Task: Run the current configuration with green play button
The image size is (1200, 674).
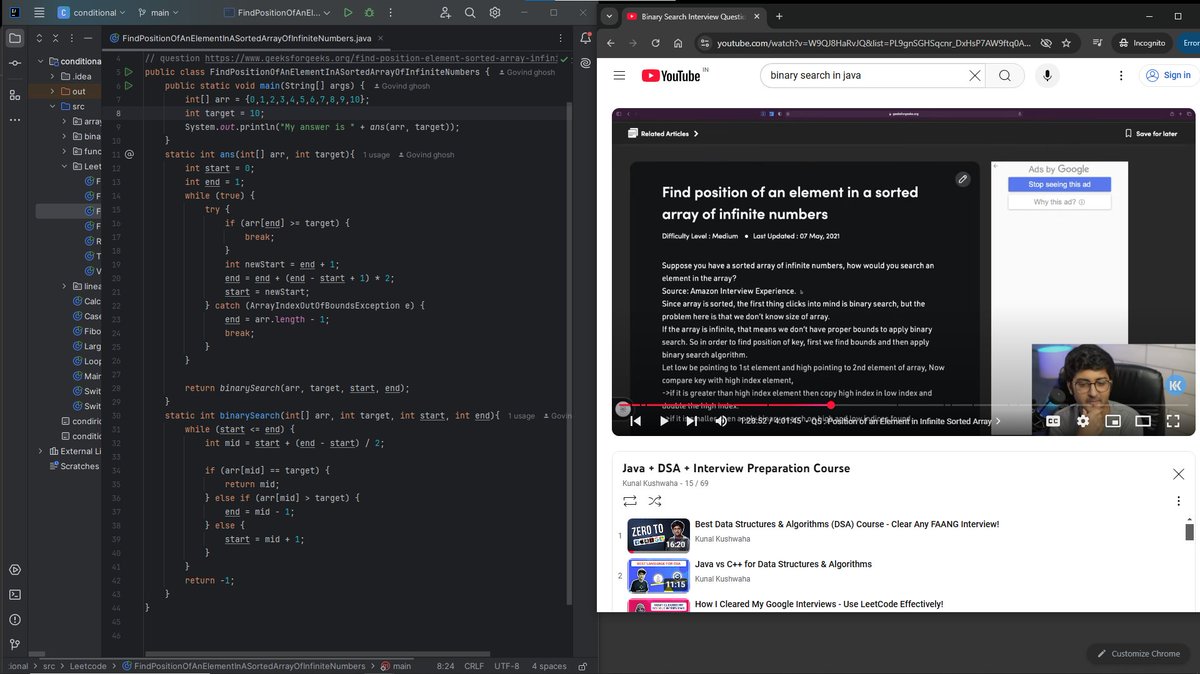Action: (348, 13)
